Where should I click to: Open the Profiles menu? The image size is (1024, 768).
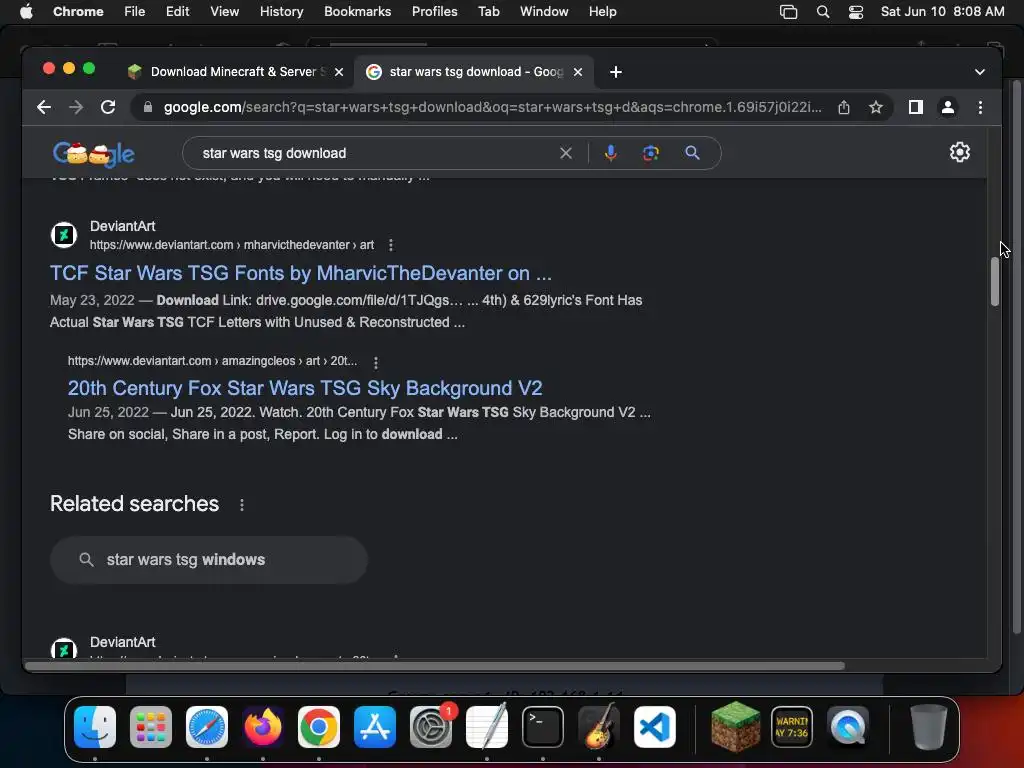pos(434,12)
